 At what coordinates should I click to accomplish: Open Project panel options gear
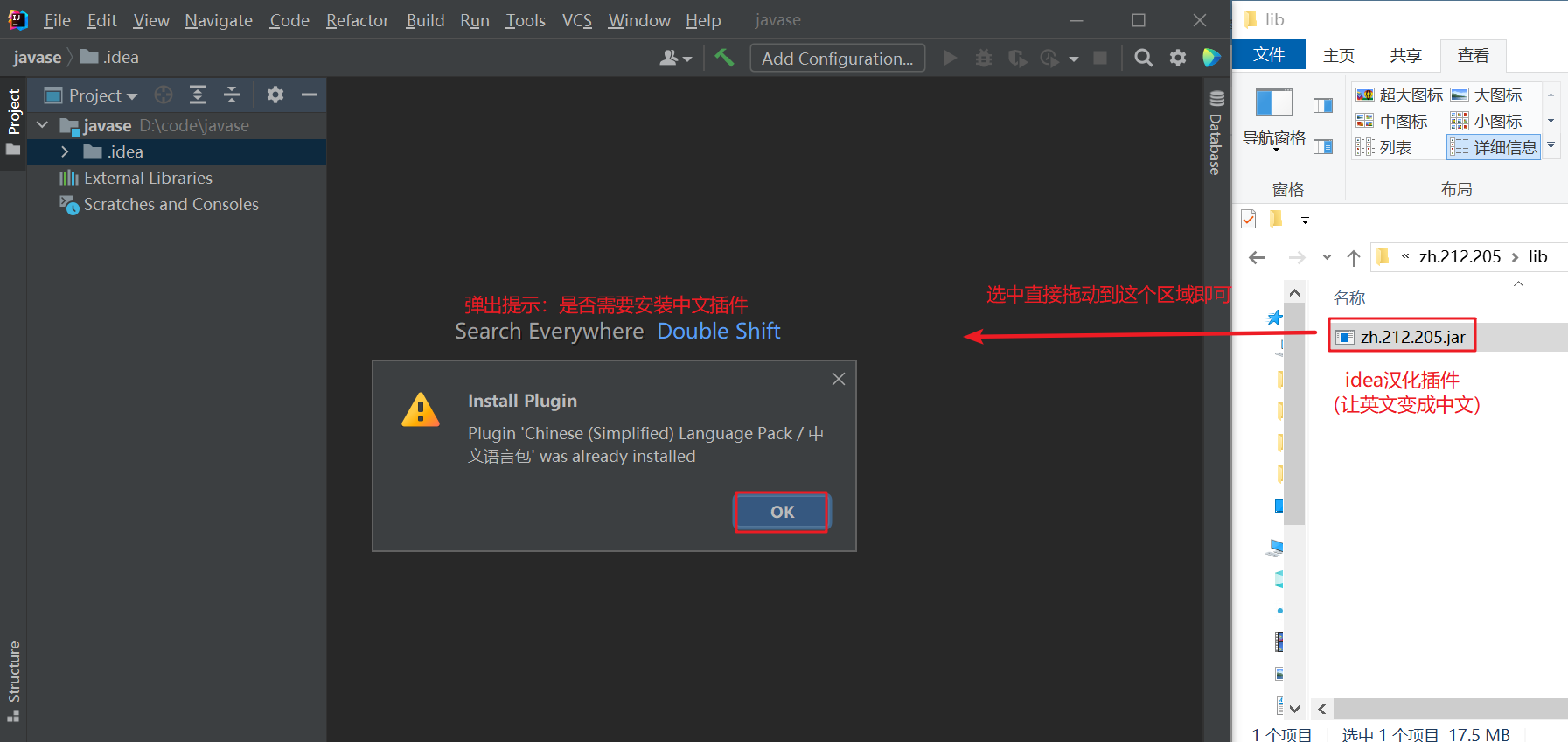click(275, 94)
